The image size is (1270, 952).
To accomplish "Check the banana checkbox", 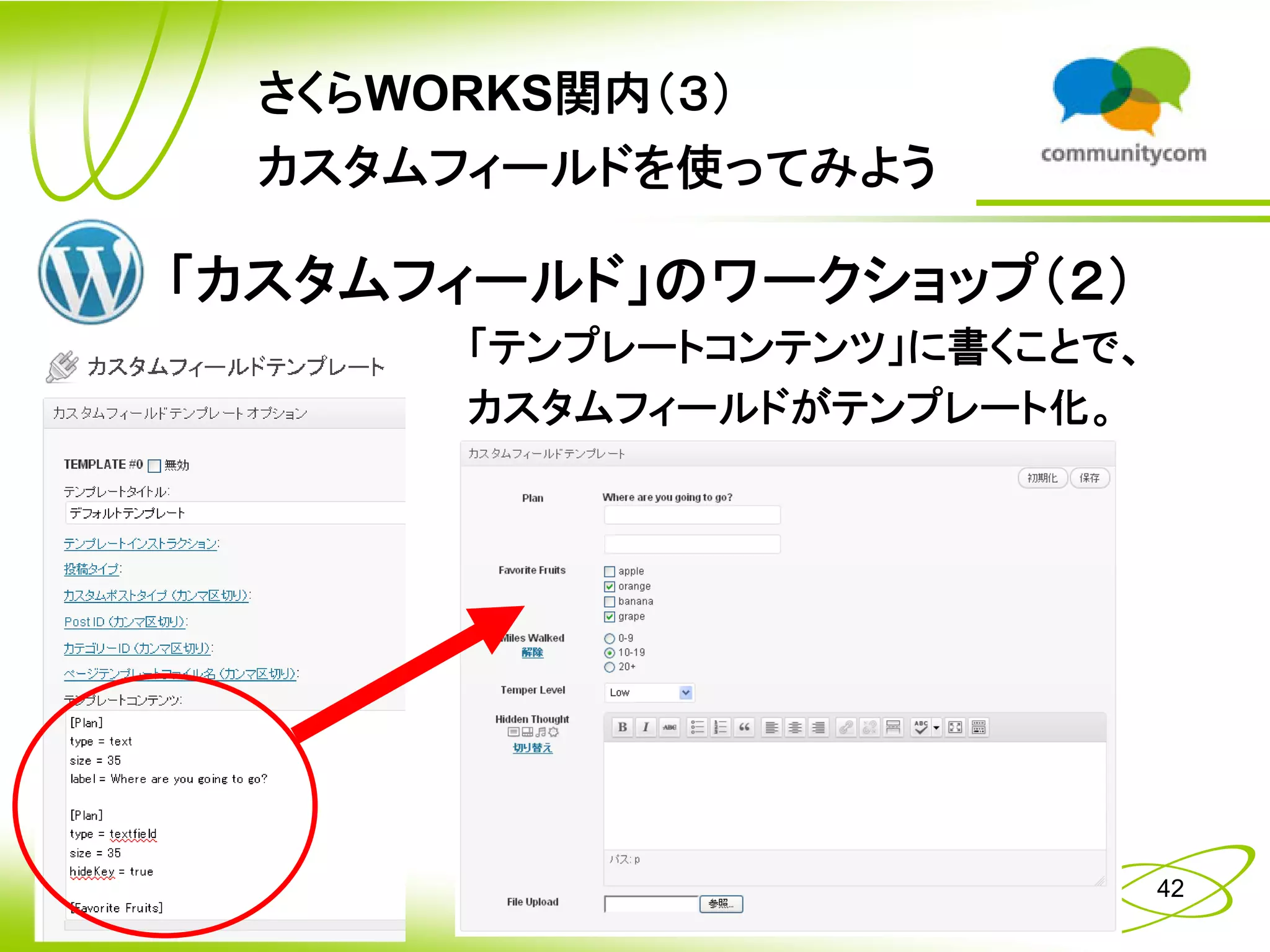I will (x=610, y=602).
